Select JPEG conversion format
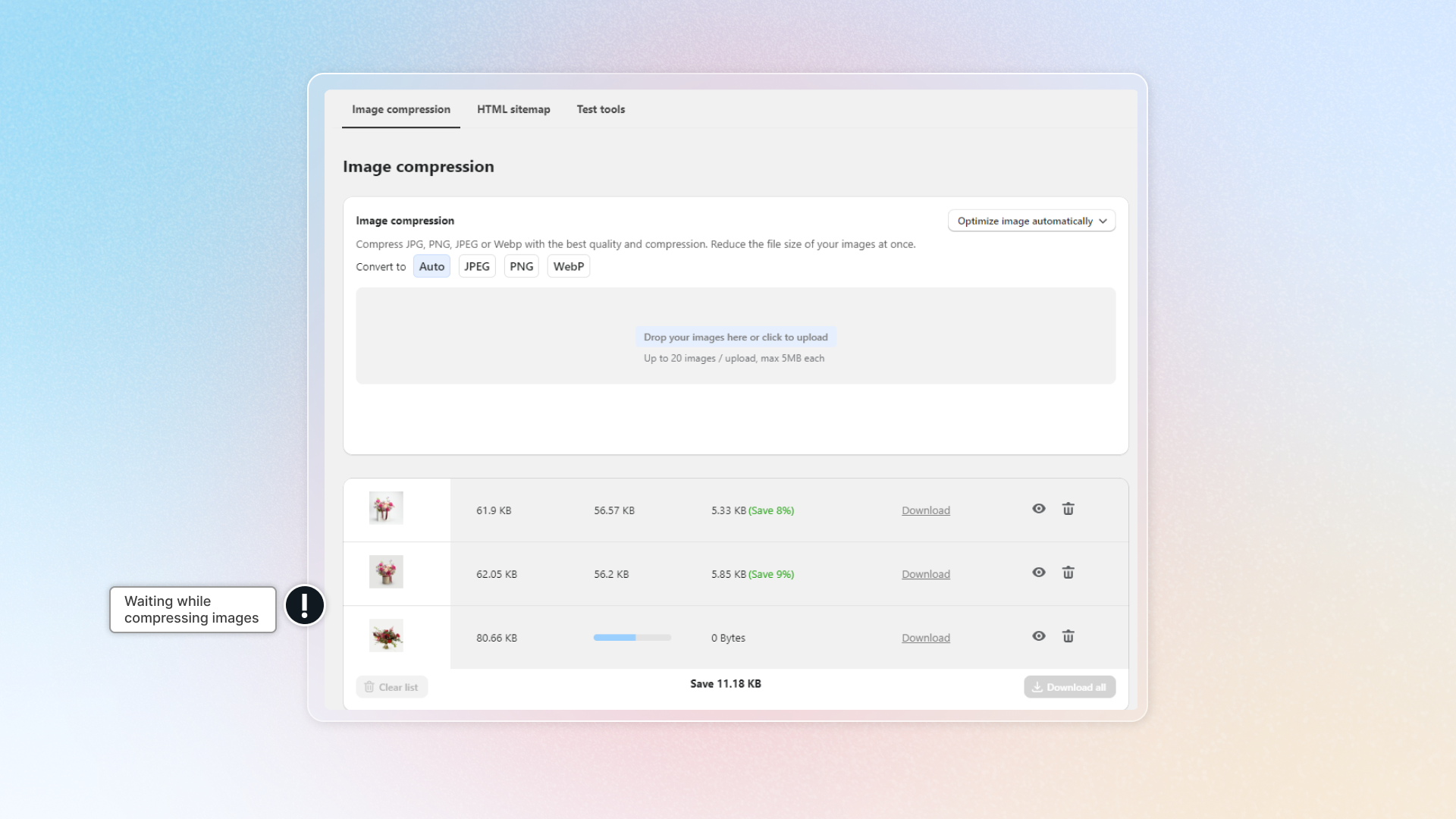1456x819 pixels. pos(477,266)
